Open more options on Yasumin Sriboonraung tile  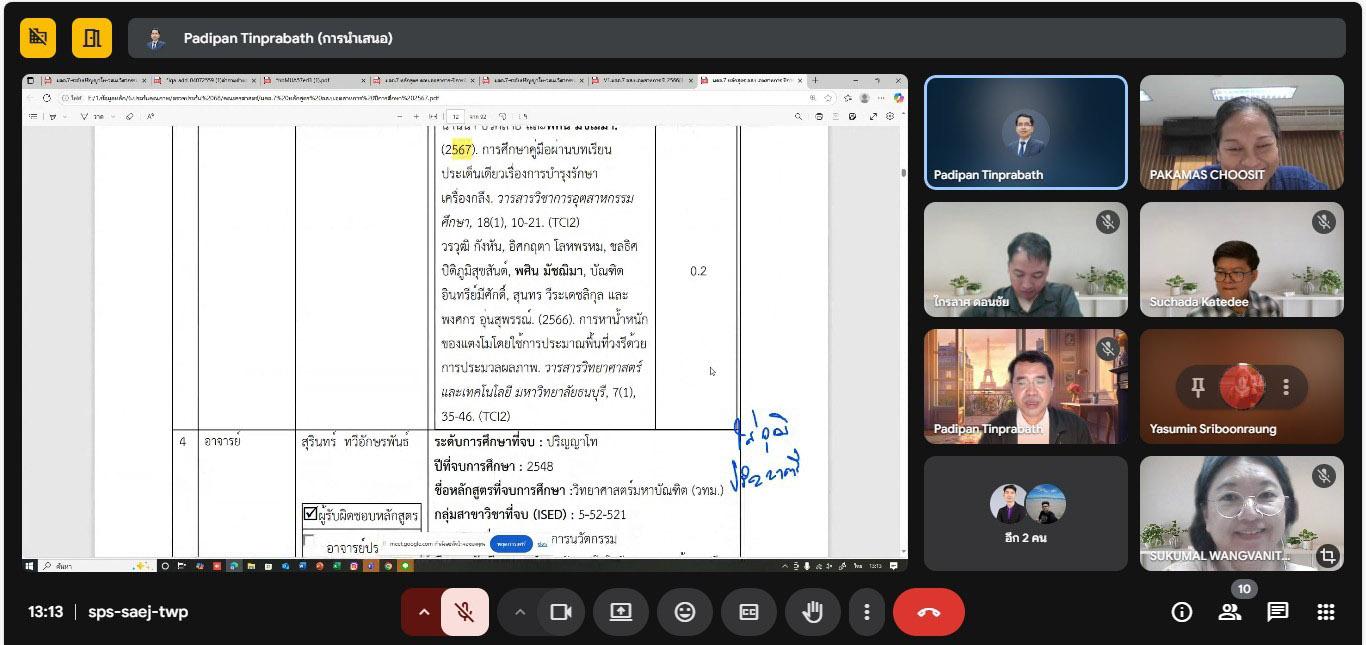coord(1286,387)
